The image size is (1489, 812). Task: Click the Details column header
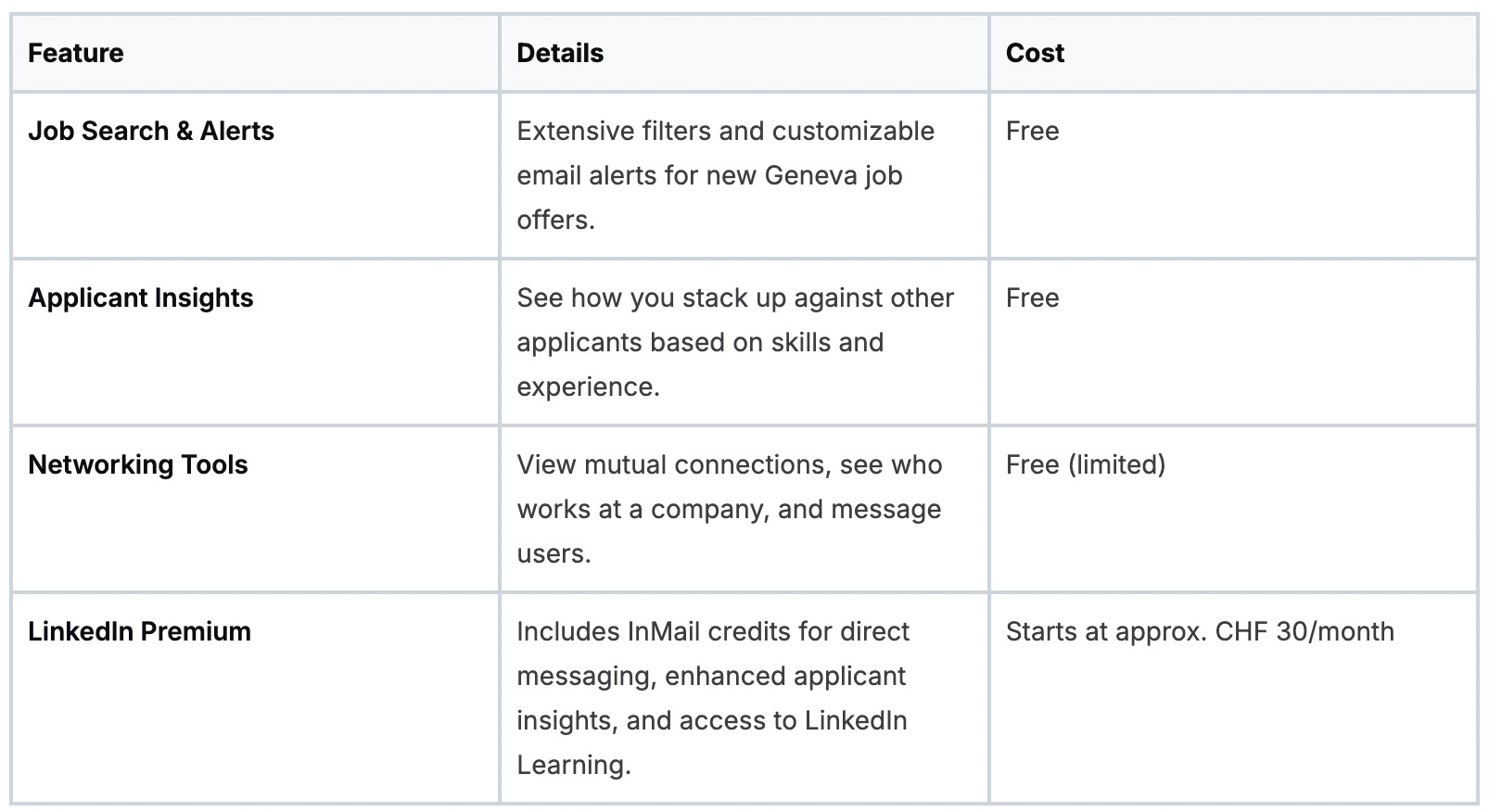pyautogui.click(x=560, y=53)
